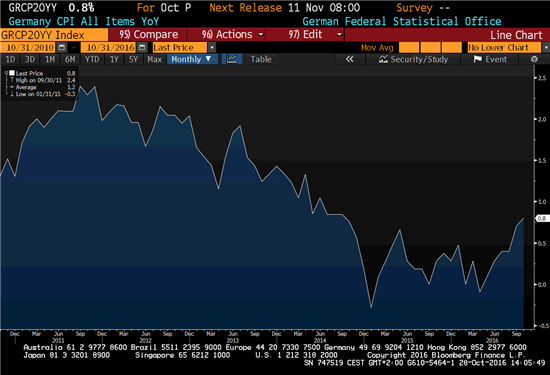Expand the Edit menu dropdown
Image resolution: width=550 pixels, height=375 pixels.
coord(339,34)
